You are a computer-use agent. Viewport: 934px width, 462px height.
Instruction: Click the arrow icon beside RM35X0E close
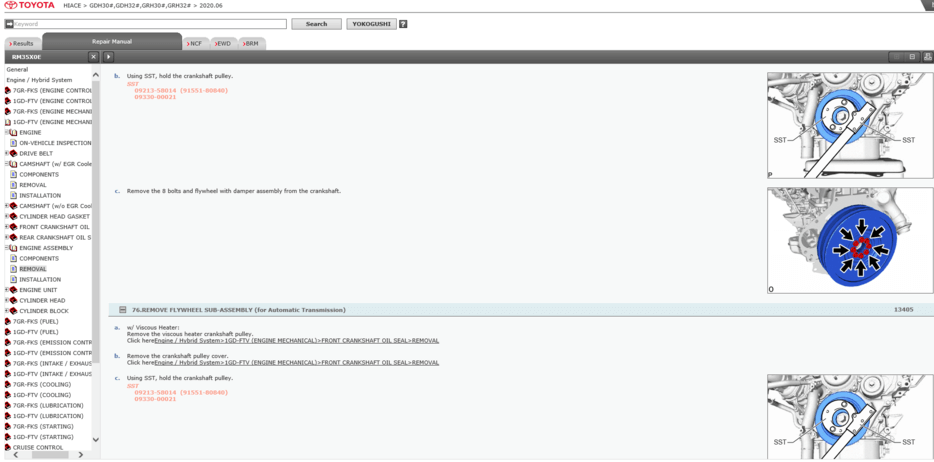coord(109,57)
